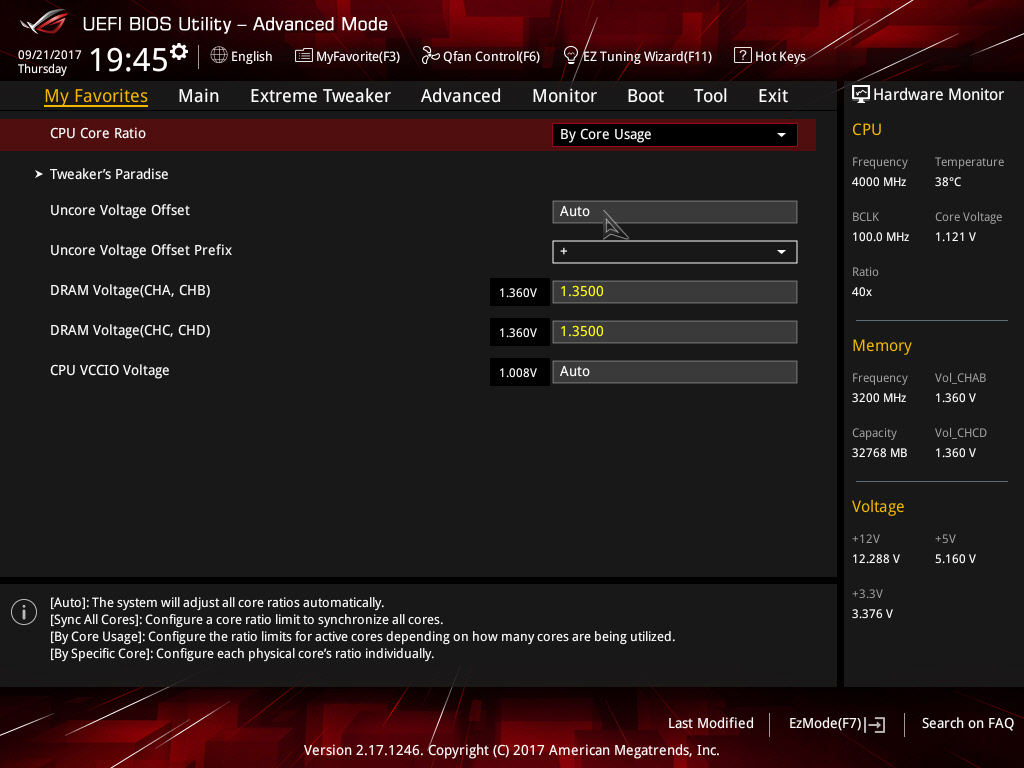Click the info icon beside help text
This screenshot has height=768, width=1024.
24,612
